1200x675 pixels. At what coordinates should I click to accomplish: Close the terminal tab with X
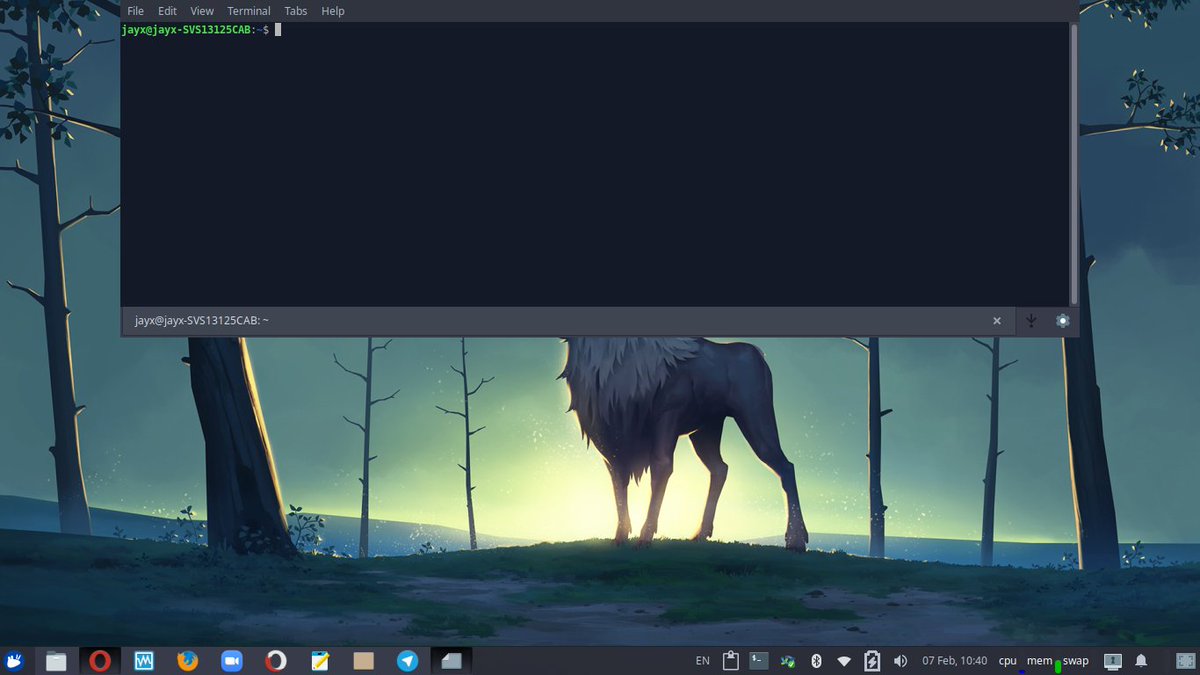click(997, 321)
